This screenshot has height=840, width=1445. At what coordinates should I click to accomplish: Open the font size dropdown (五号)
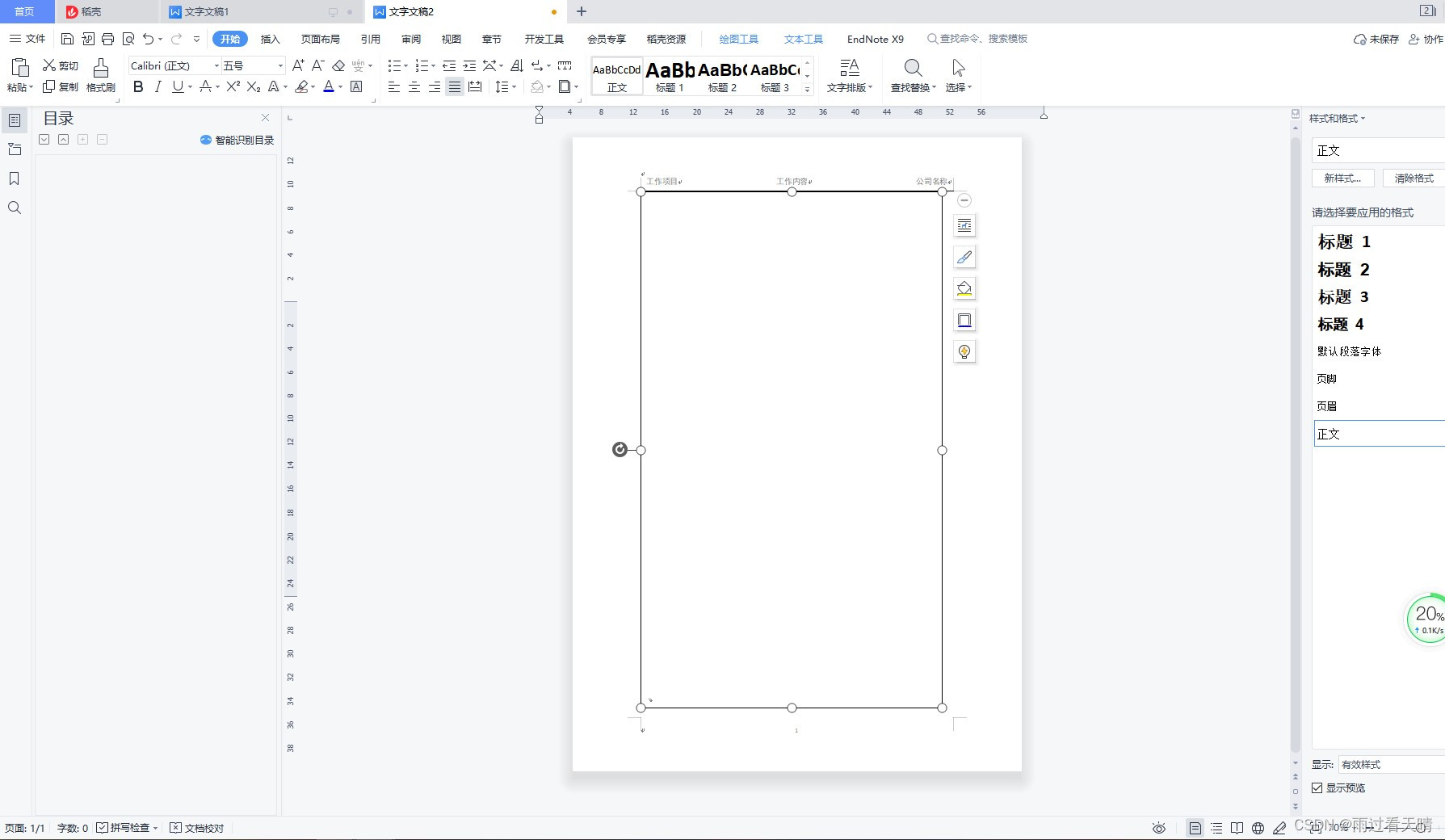(x=280, y=65)
